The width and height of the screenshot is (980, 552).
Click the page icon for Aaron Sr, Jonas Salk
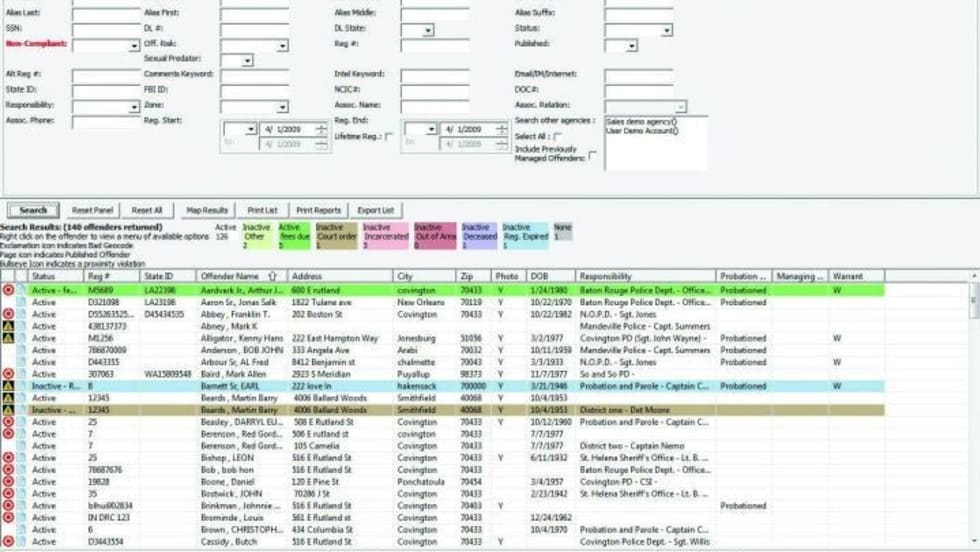click(21, 302)
